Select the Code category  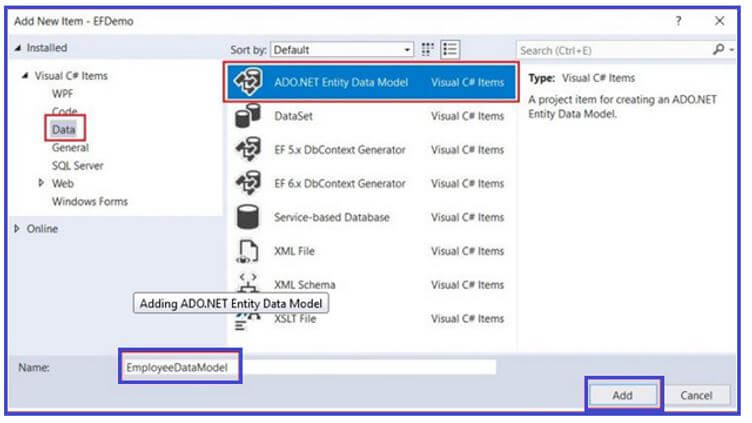pos(64,111)
